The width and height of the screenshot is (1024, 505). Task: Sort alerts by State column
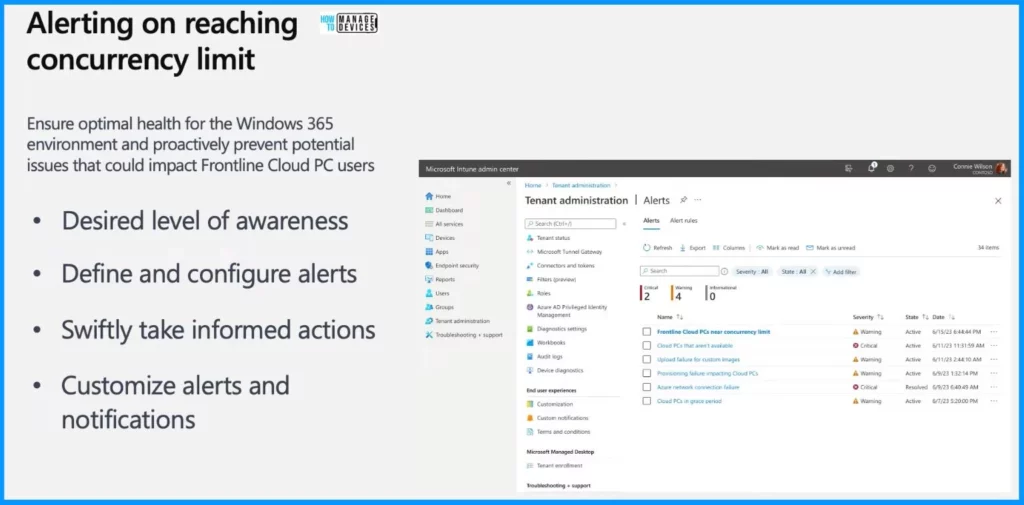click(x=917, y=317)
